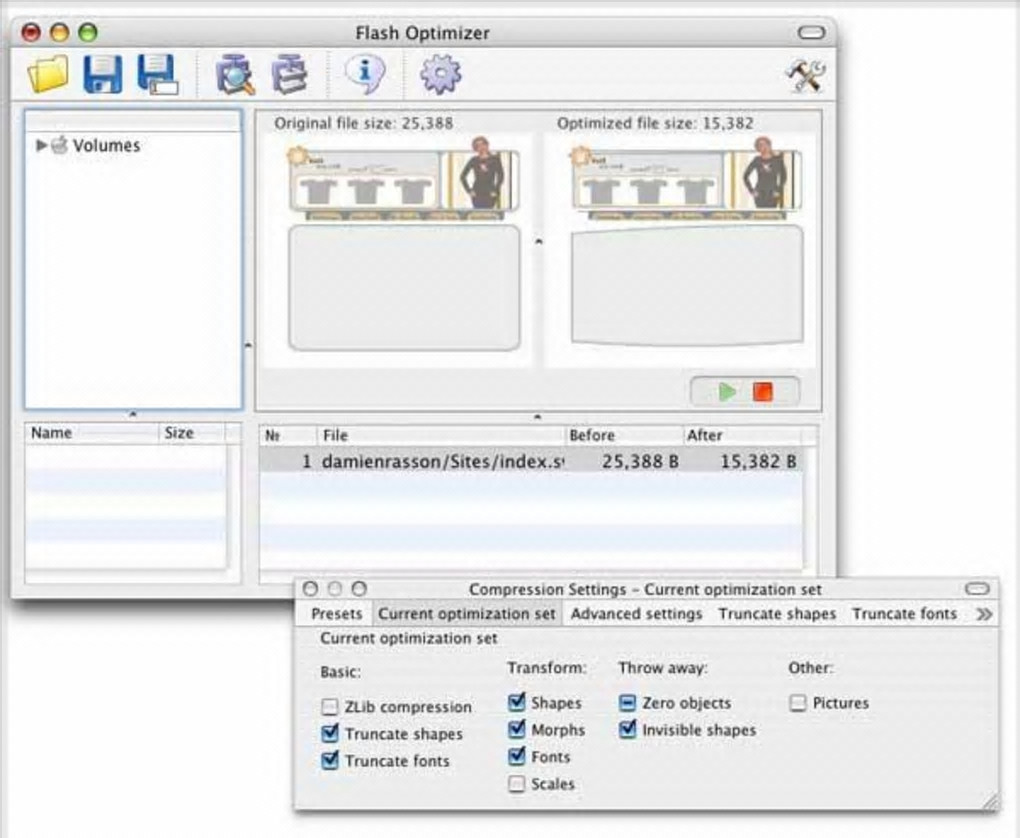This screenshot has width=1020, height=838.
Task: Click Compression Settings toolbar toggle pill button
Action: tap(977, 589)
